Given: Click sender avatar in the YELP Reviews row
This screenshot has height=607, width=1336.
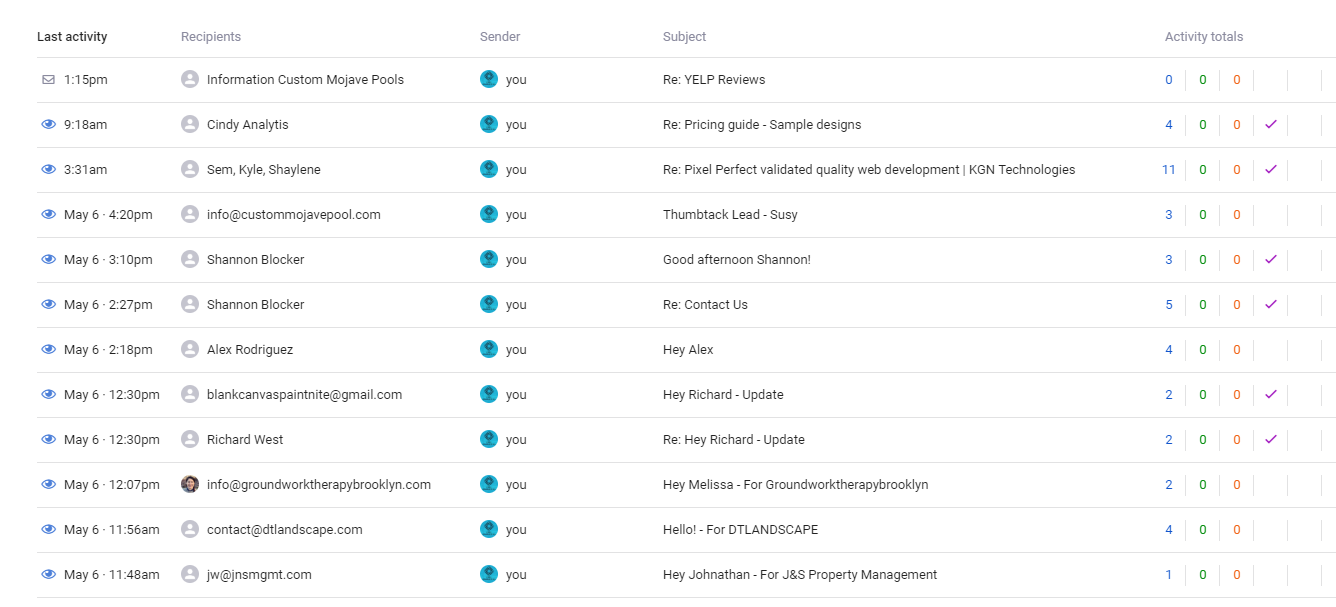Looking at the screenshot, I should tap(489, 80).
